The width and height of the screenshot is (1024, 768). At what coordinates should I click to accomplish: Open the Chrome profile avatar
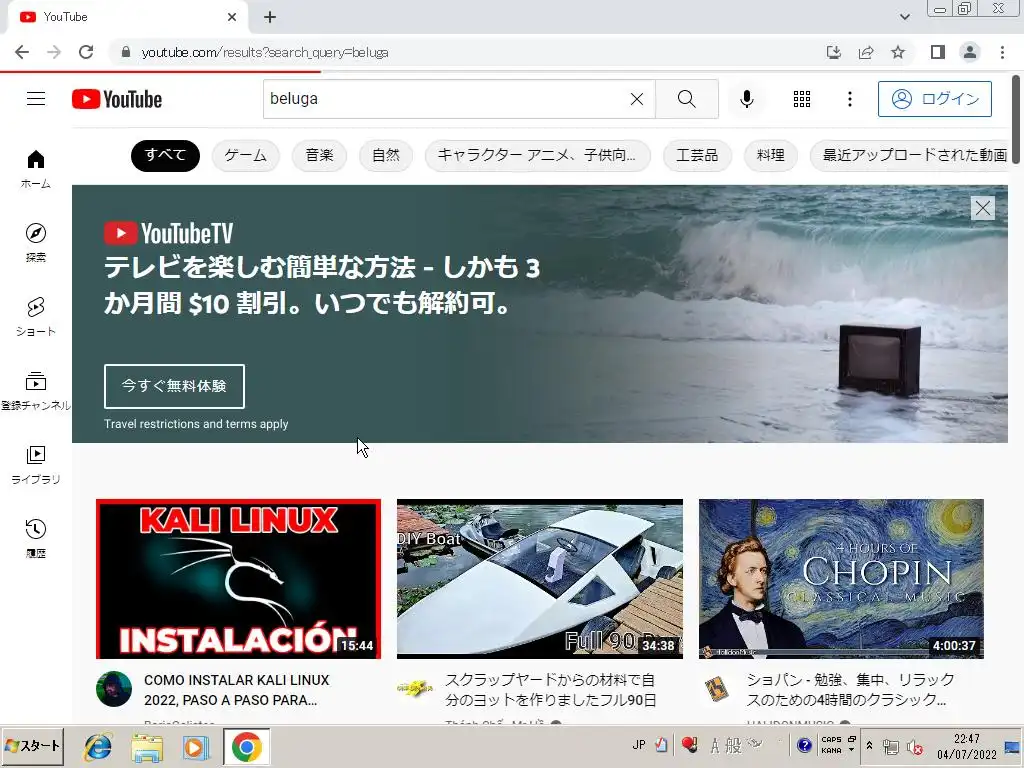tap(970, 52)
